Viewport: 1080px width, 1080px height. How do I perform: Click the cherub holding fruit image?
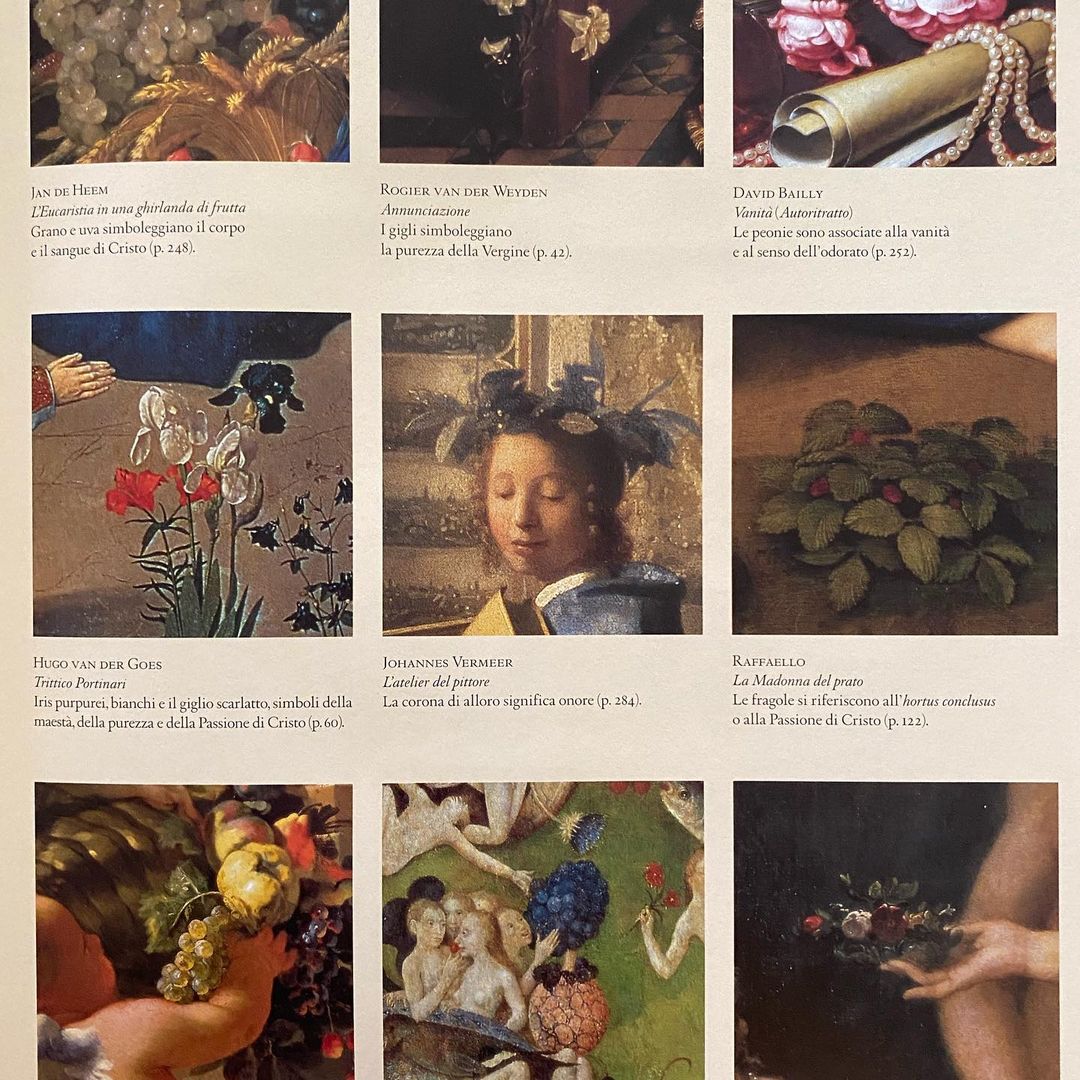point(194,931)
